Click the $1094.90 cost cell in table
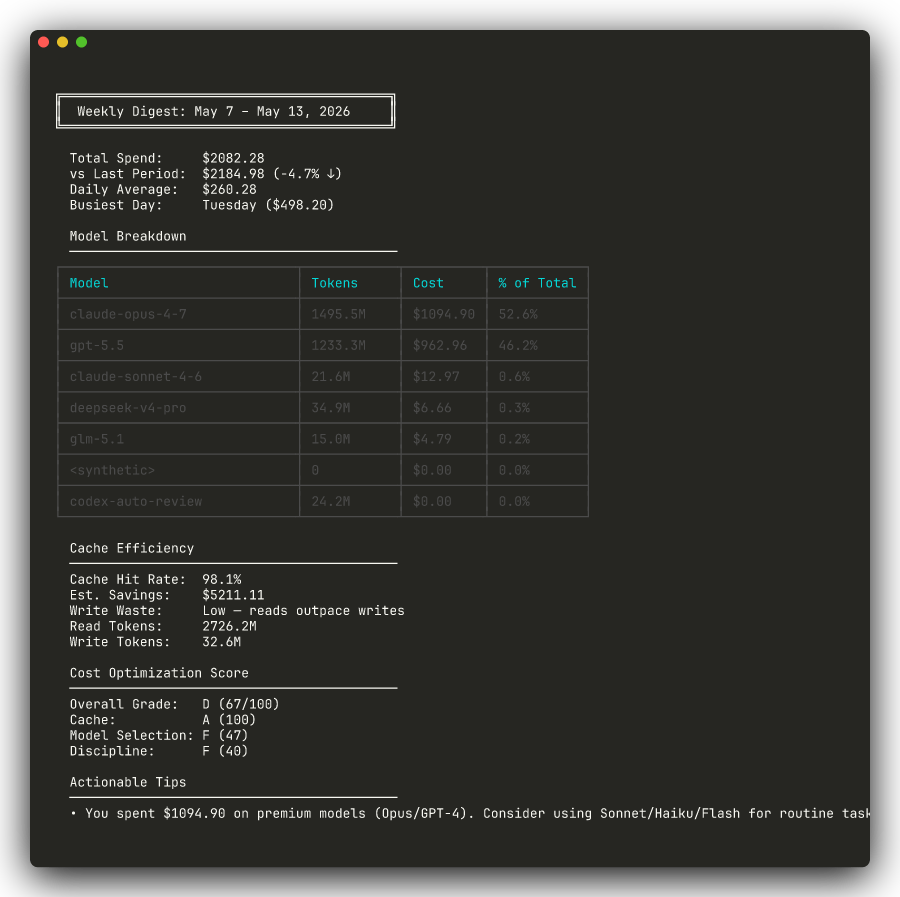This screenshot has width=900, height=897. click(444, 314)
